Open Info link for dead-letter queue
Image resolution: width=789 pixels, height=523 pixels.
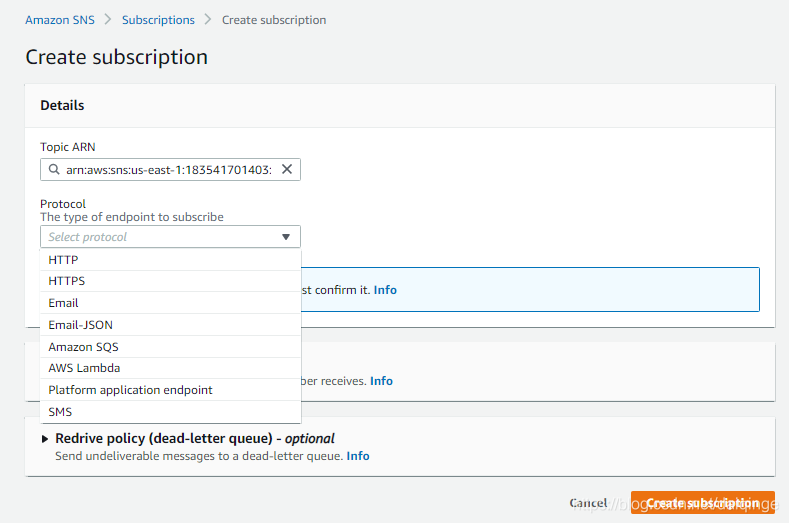(358, 456)
